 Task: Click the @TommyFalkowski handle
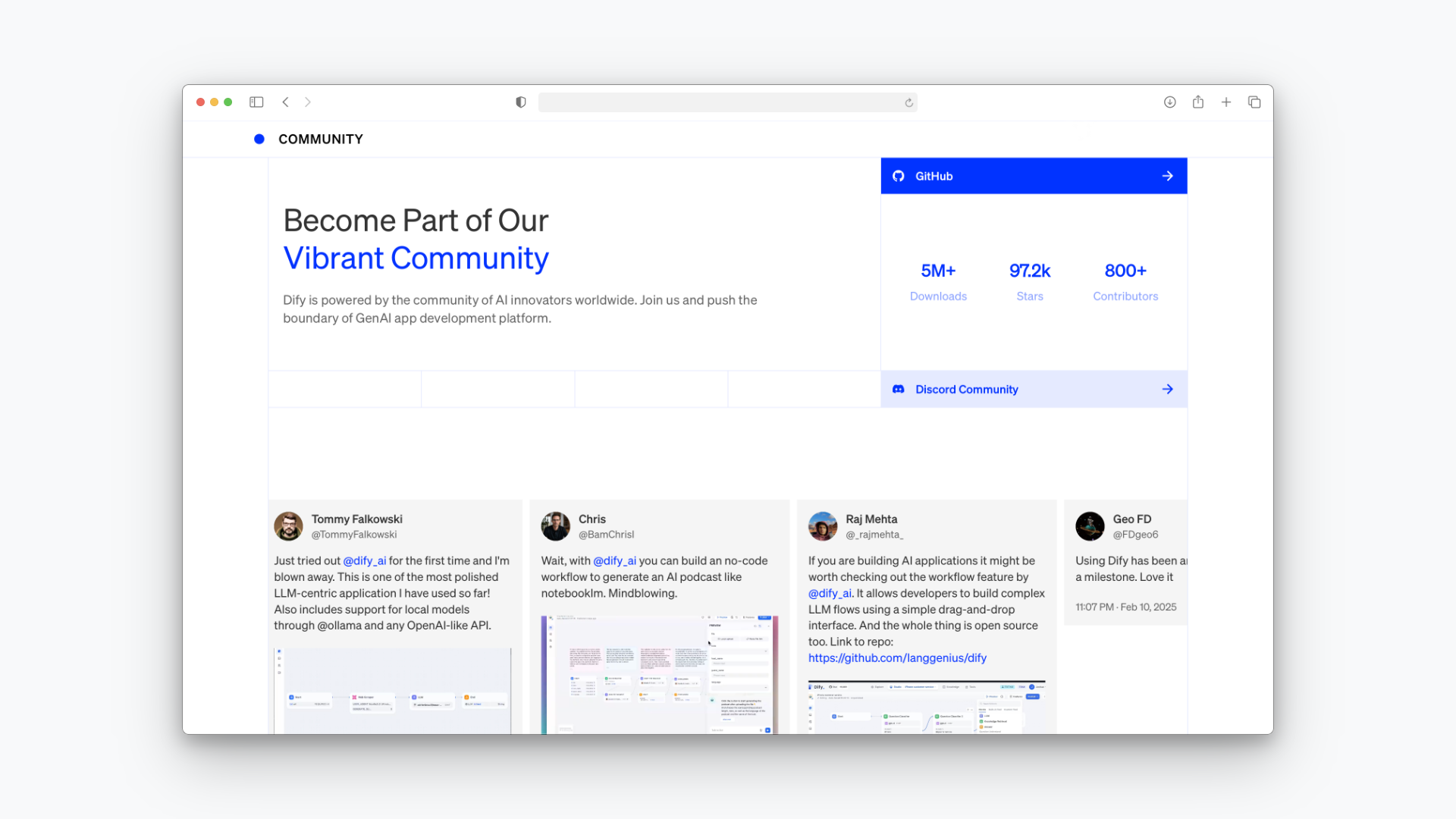[x=354, y=535]
